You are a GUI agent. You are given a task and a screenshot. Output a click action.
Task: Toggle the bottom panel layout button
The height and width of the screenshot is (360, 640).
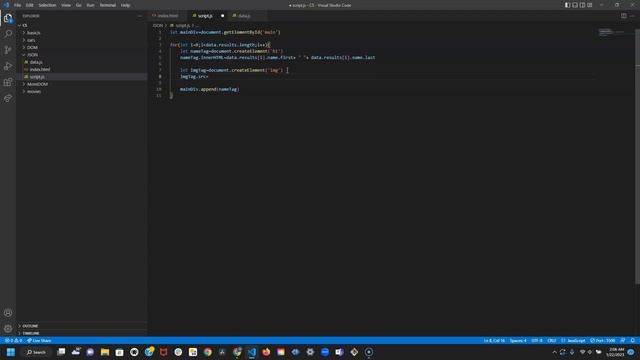pos(575,5)
